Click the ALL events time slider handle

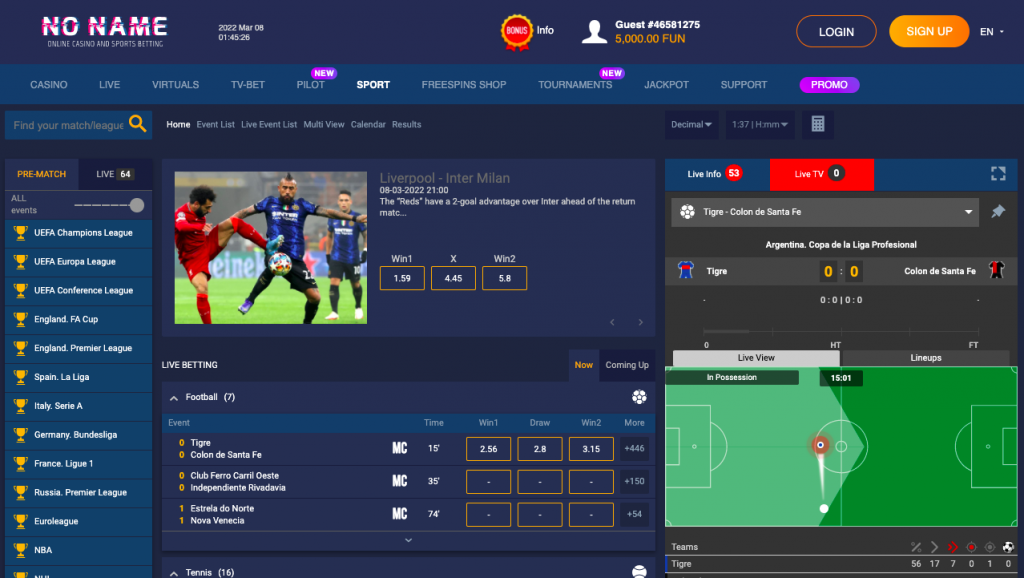(136, 205)
